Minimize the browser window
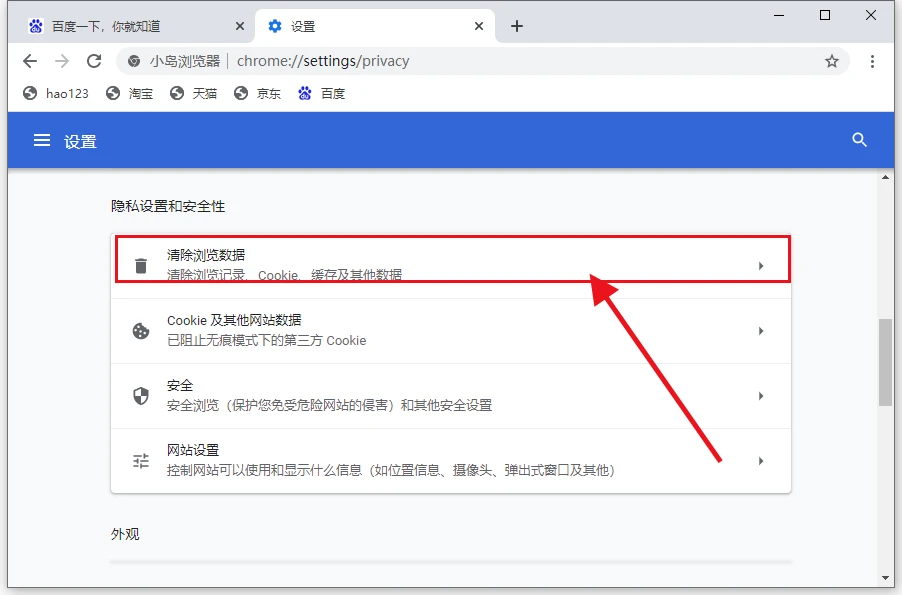902x595 pixels. pos(779,16)
